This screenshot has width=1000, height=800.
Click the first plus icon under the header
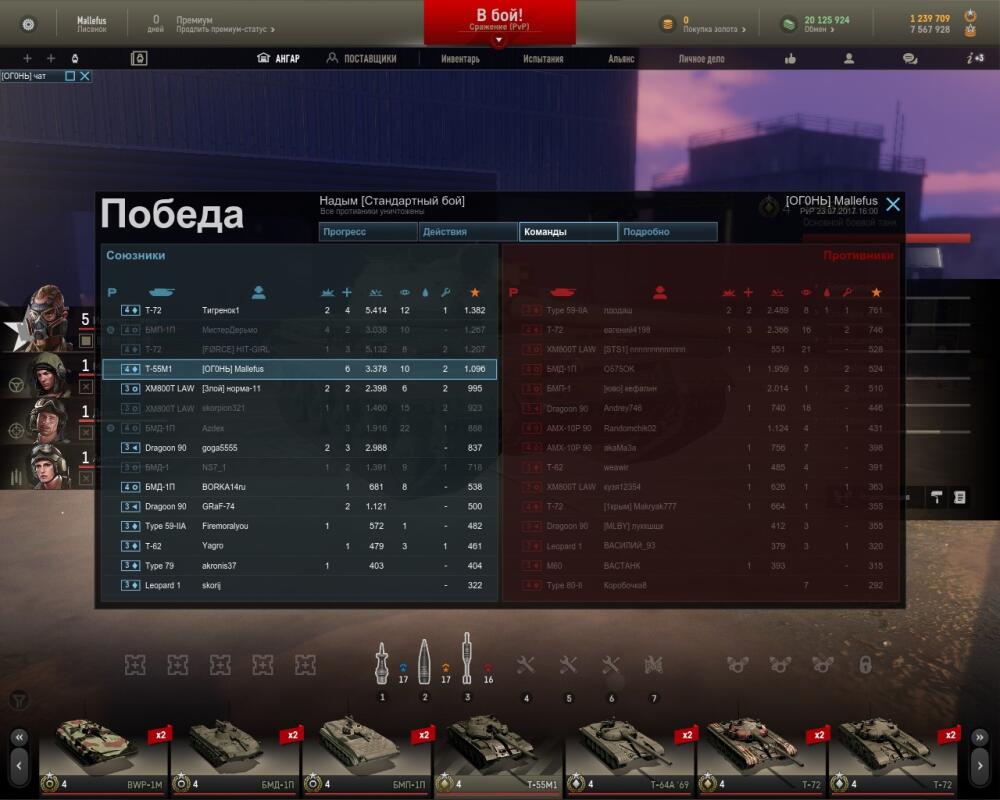click(x=27, y=59)
